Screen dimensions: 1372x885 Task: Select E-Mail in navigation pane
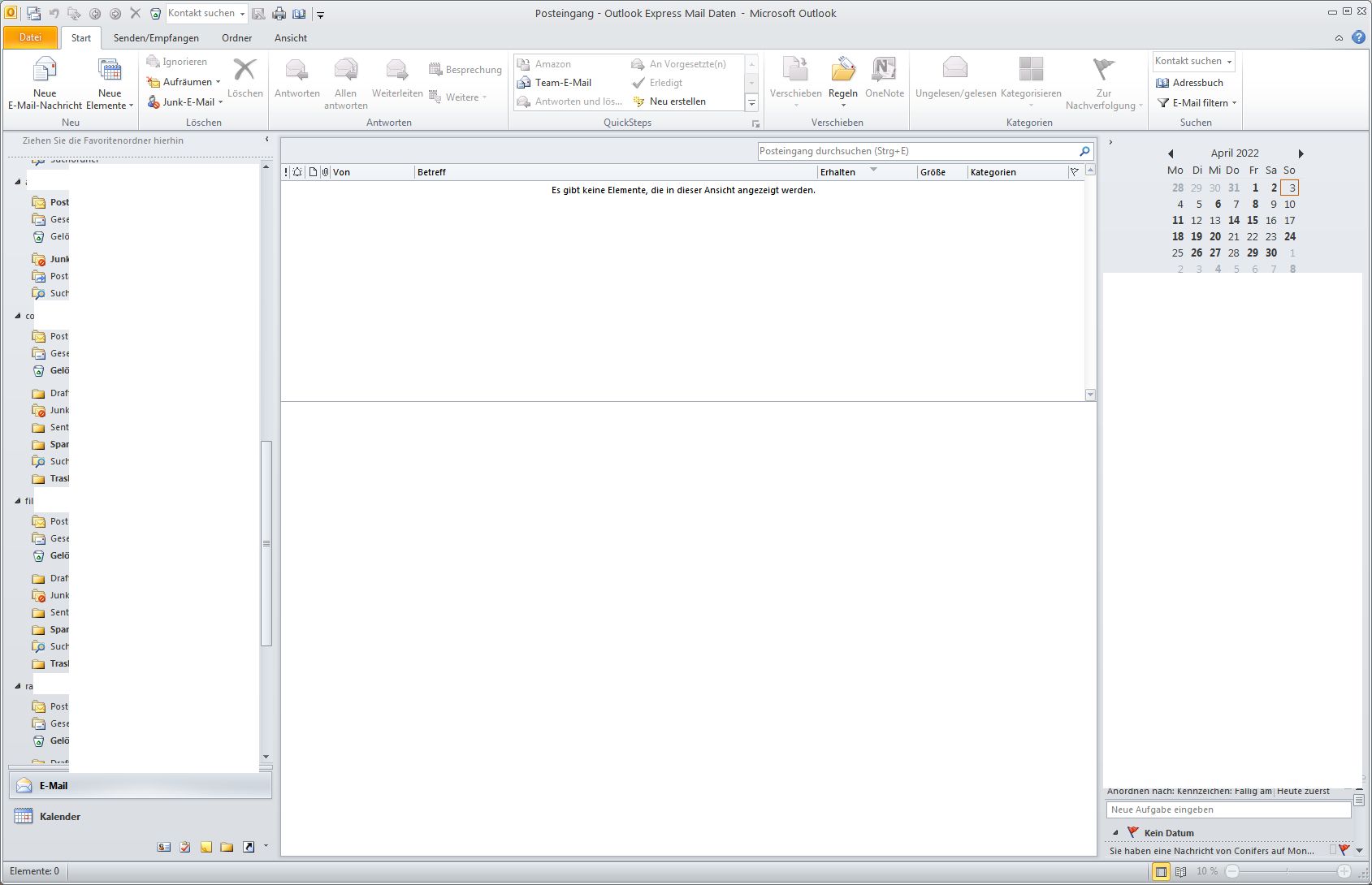click(x=140, y=785)
